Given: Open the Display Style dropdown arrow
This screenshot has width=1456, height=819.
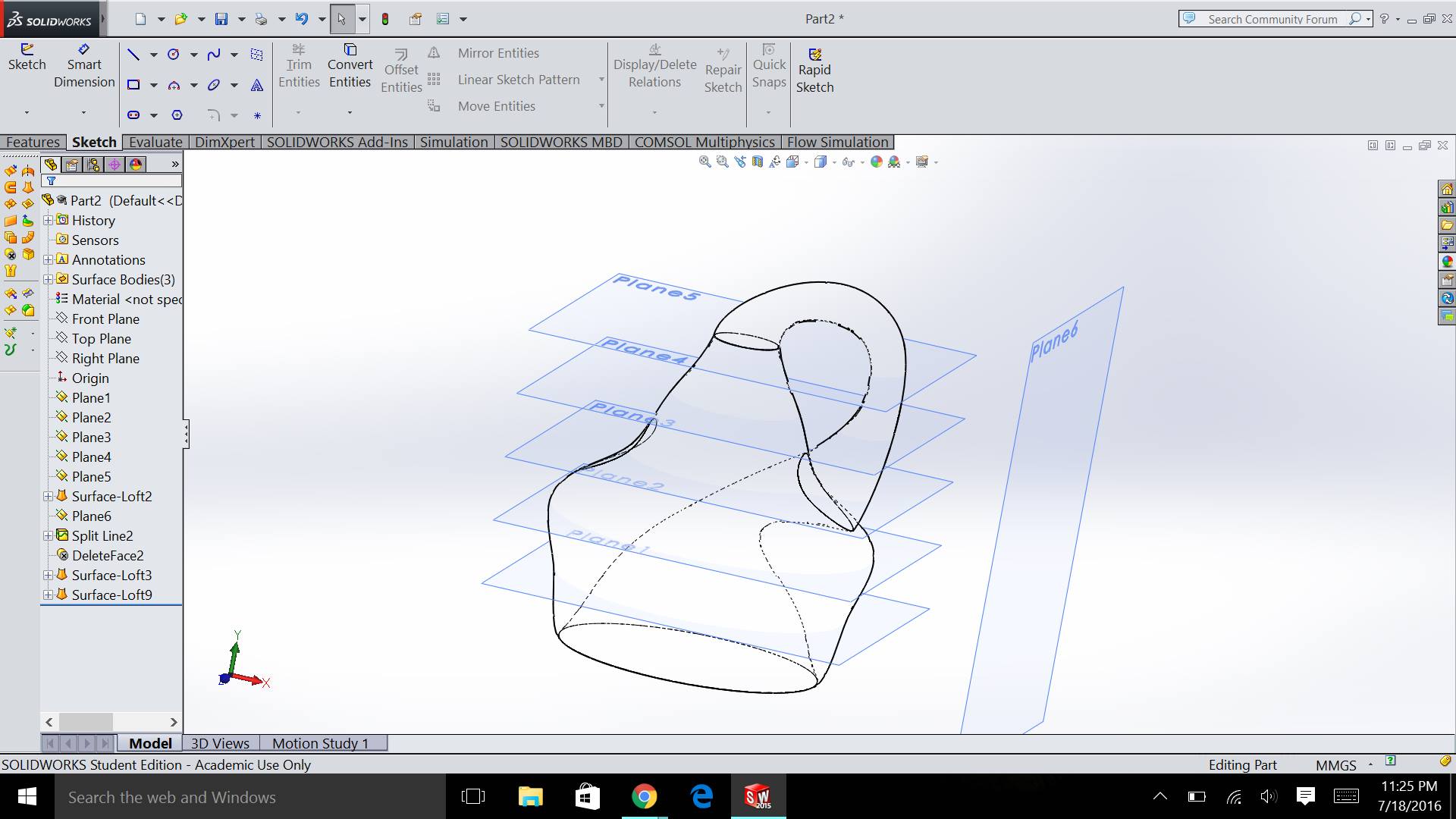Looking at the screenshot, I should pos(833,162).
